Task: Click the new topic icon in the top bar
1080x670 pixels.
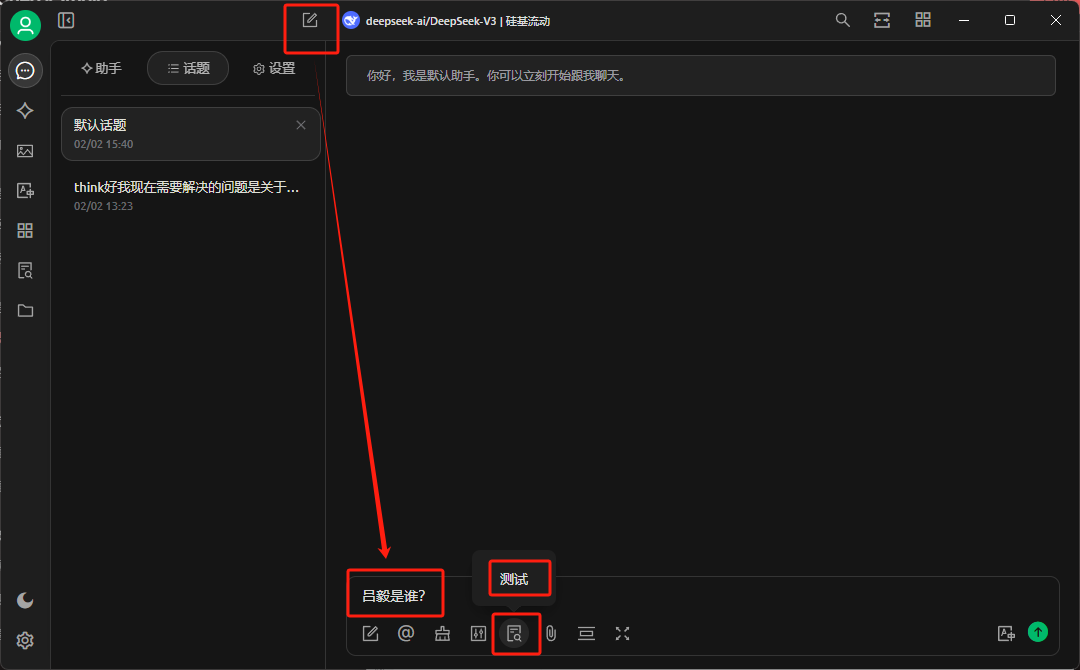Action: coord(310,20)
